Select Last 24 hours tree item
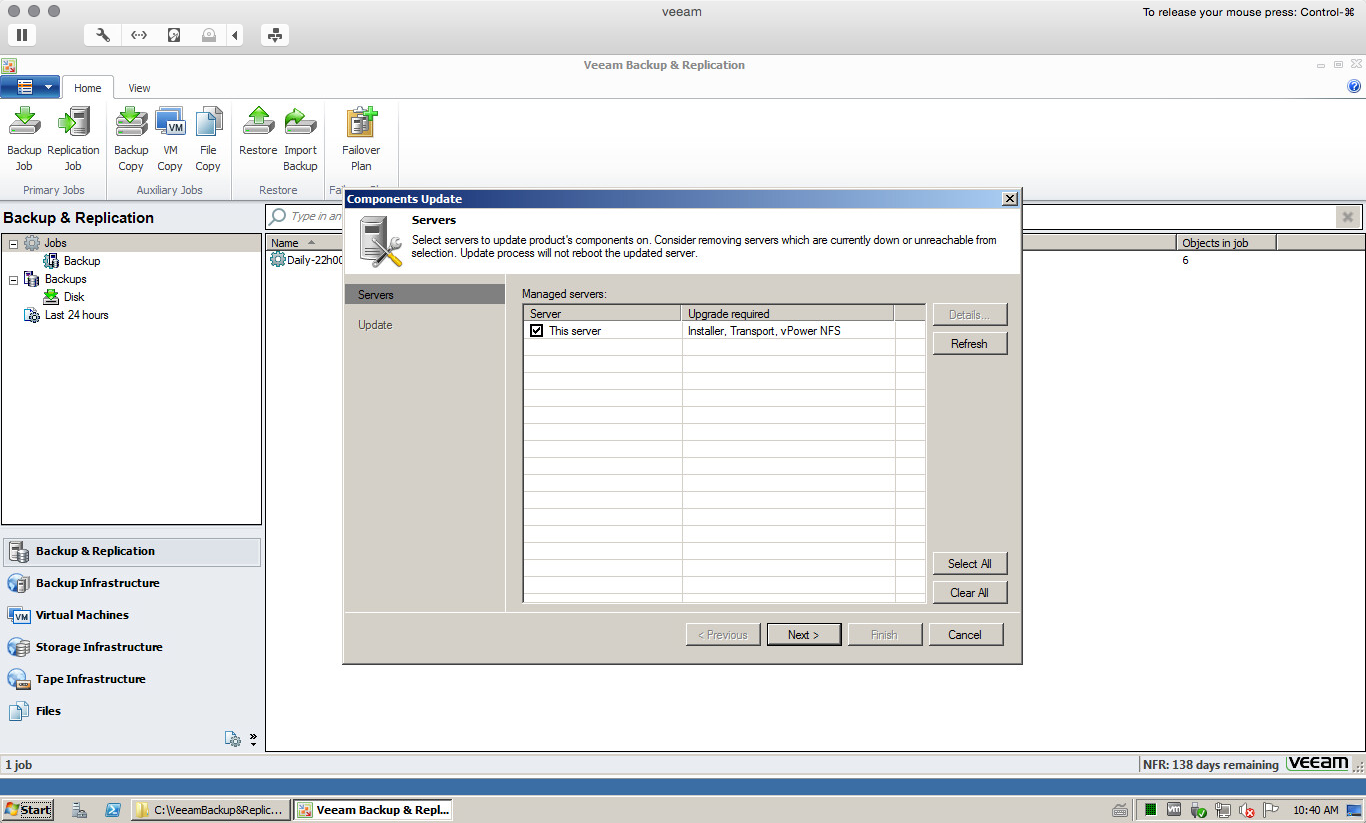 pyautogui.click(x=76, y=315)
